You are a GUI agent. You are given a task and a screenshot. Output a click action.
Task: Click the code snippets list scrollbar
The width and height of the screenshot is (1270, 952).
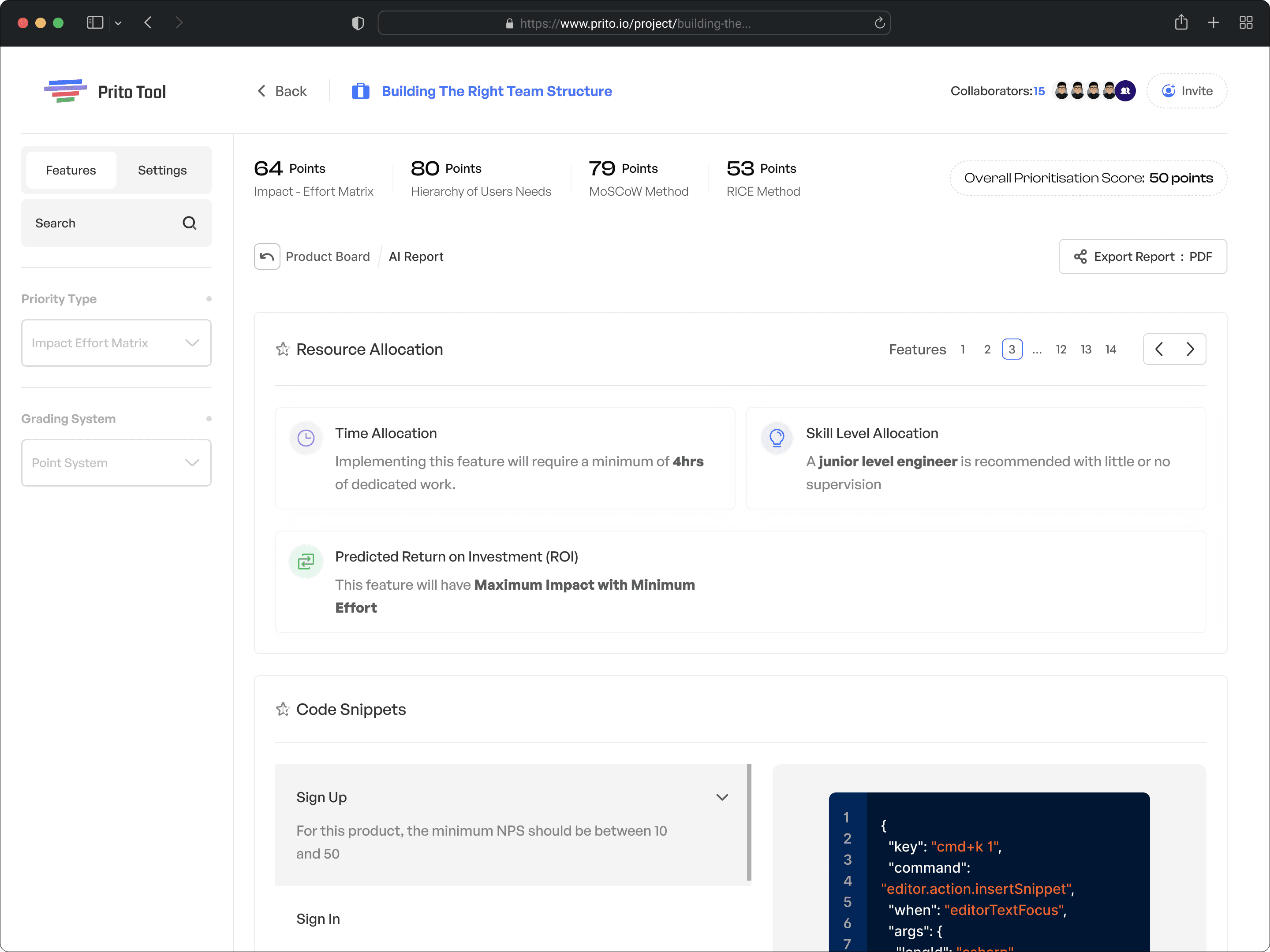click(749, 822)
